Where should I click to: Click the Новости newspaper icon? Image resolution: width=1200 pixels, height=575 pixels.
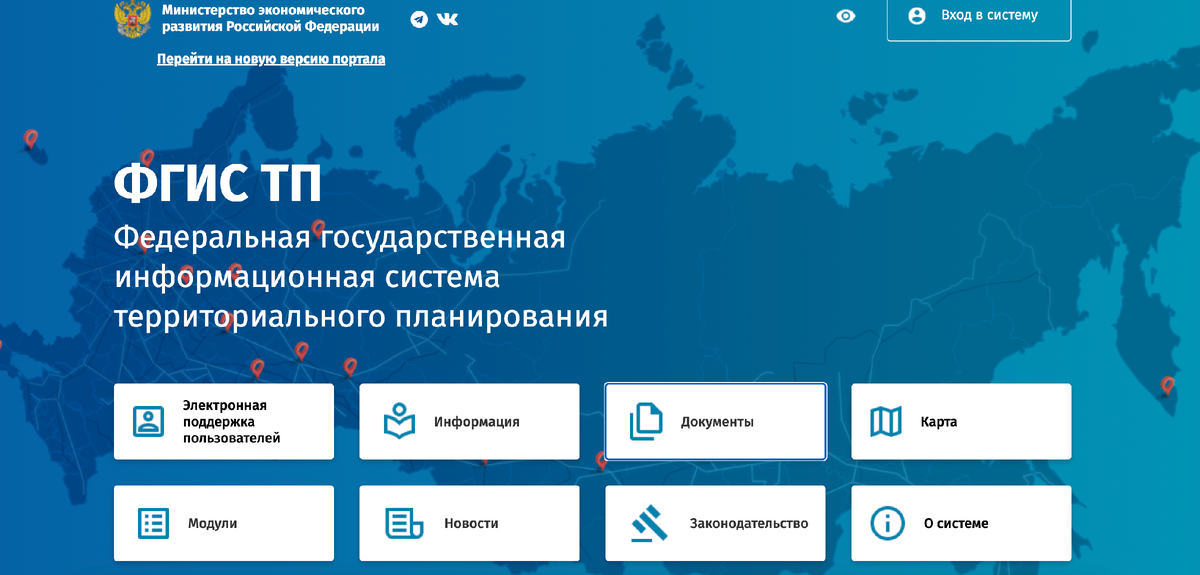pos(404,523)
